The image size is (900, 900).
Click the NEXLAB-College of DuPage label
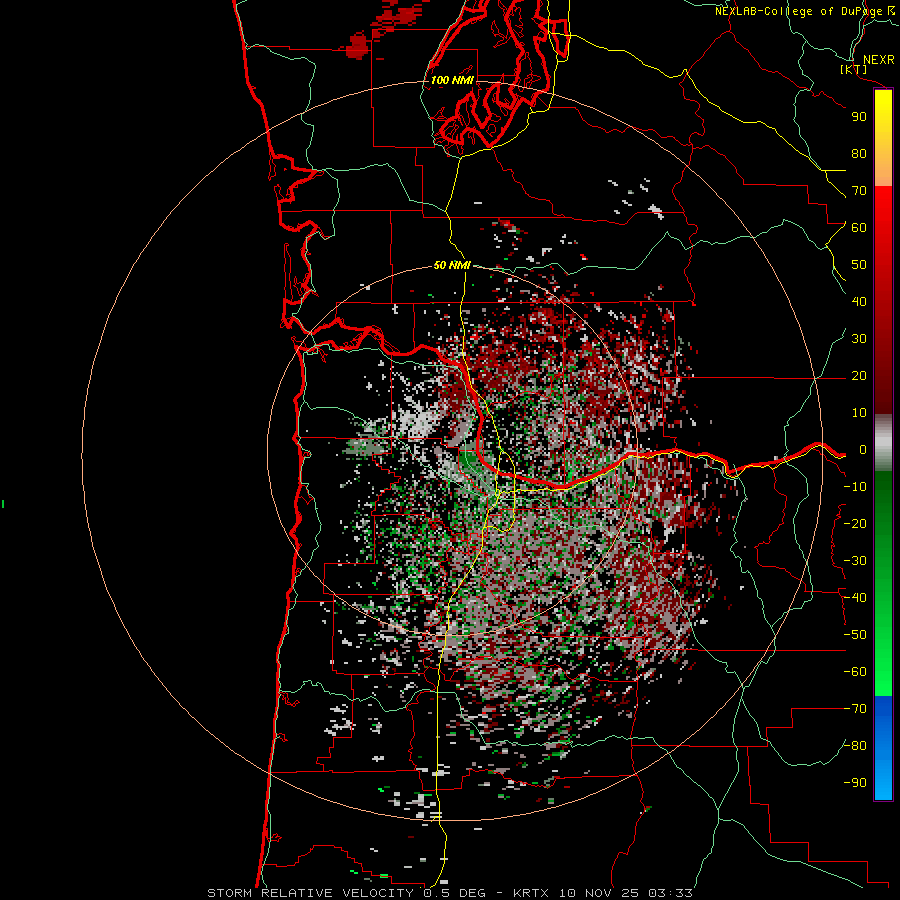(x=799, y=11)
